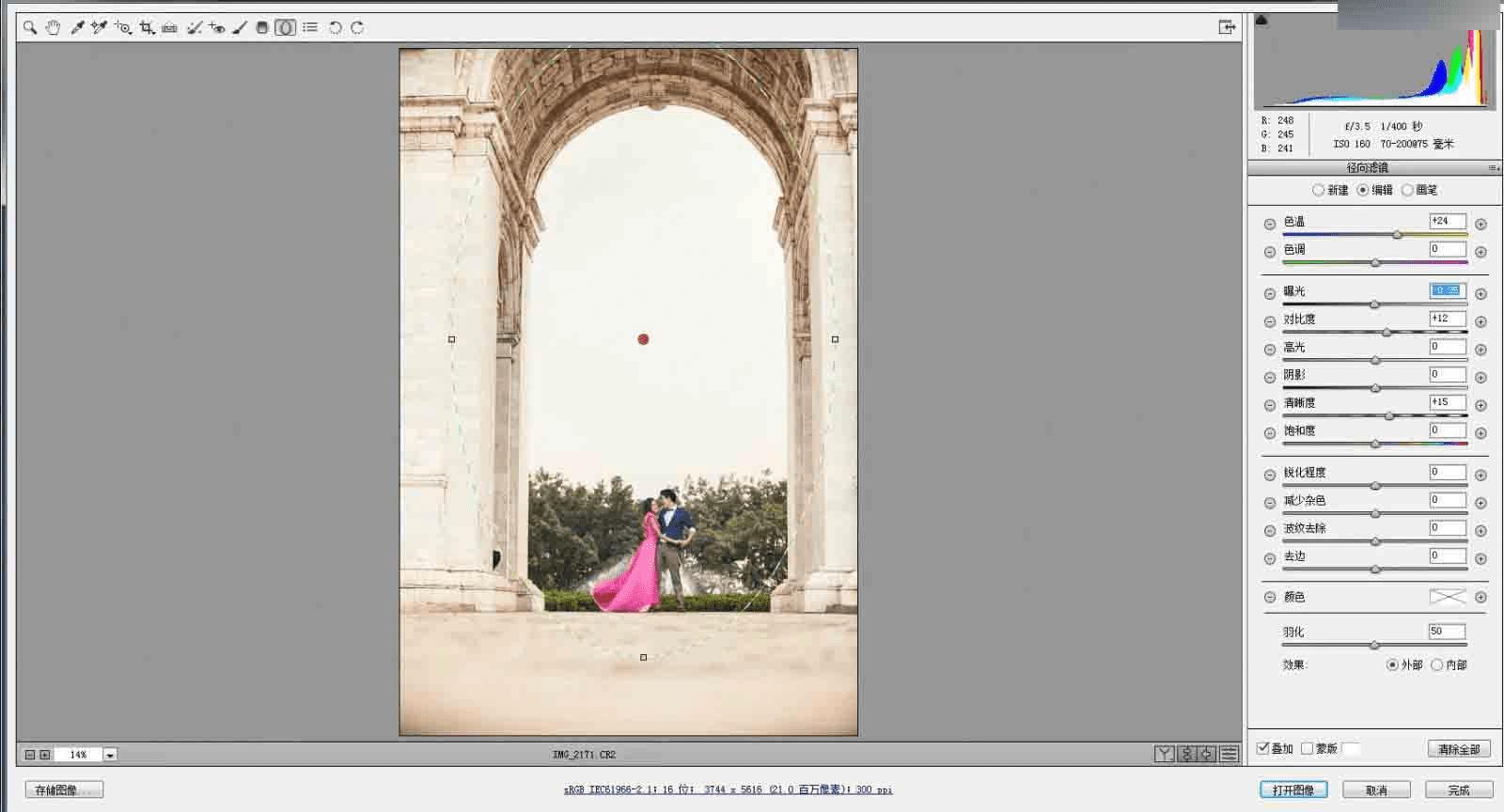Increase 对比度 with its plus button
This screenshot has width=1504, height=812.
pyautogui.click(x=1480, y=322)
